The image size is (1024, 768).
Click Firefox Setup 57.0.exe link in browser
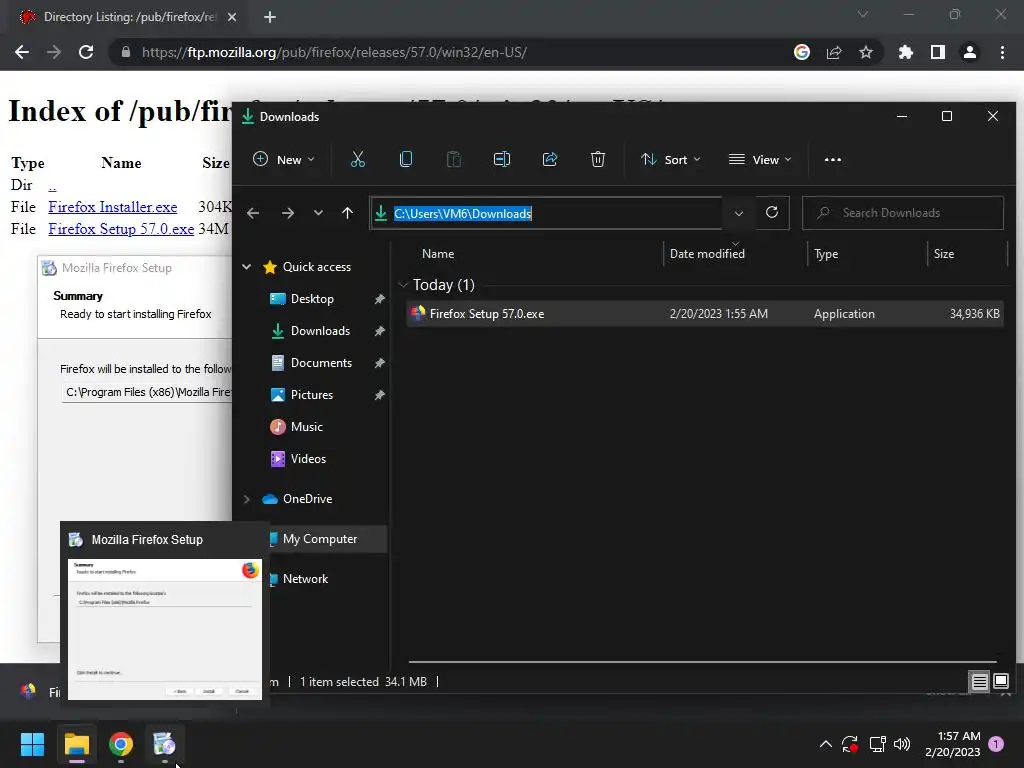tap(121, 229)
